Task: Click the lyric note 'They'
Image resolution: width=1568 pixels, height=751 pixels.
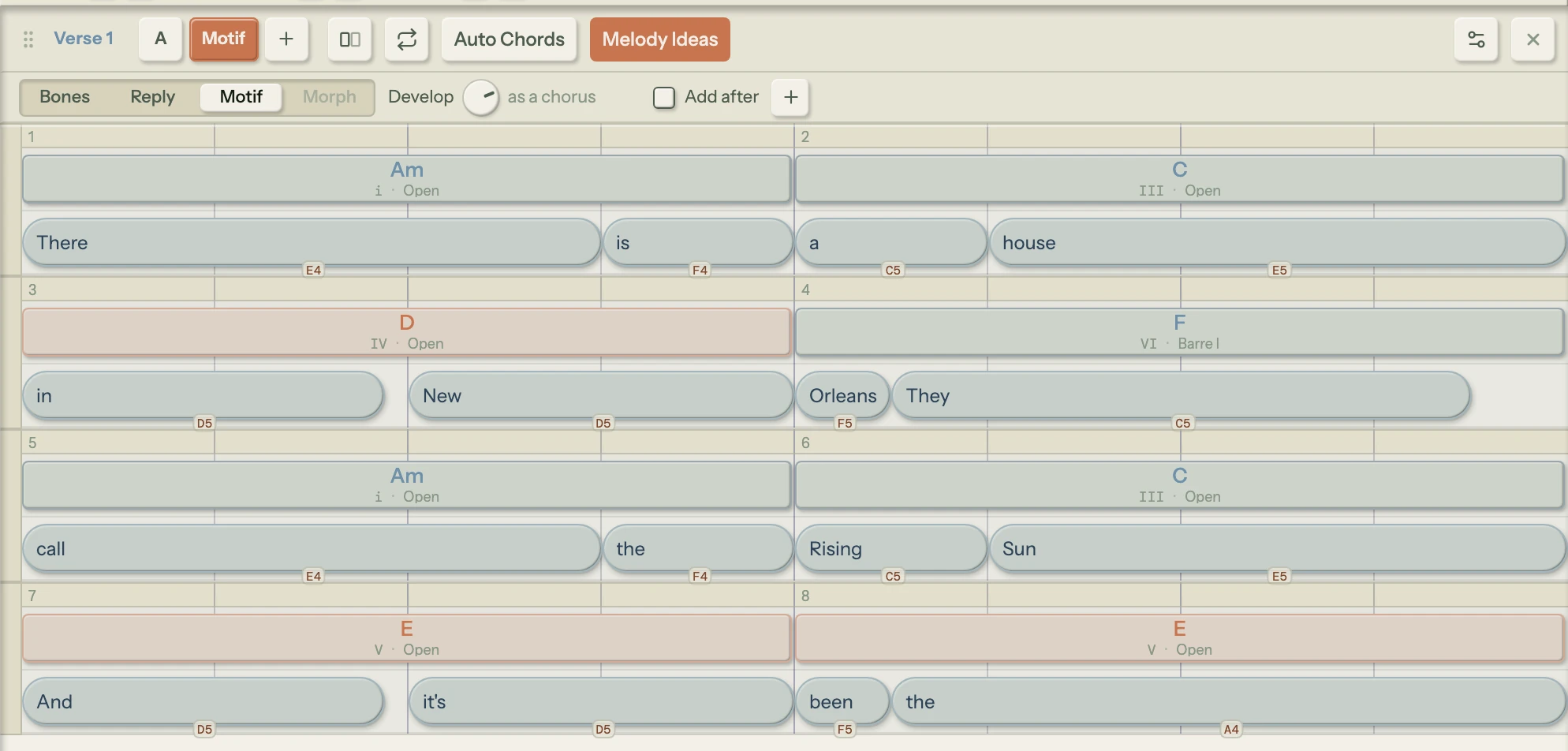Action: (x=1181, y=395)
